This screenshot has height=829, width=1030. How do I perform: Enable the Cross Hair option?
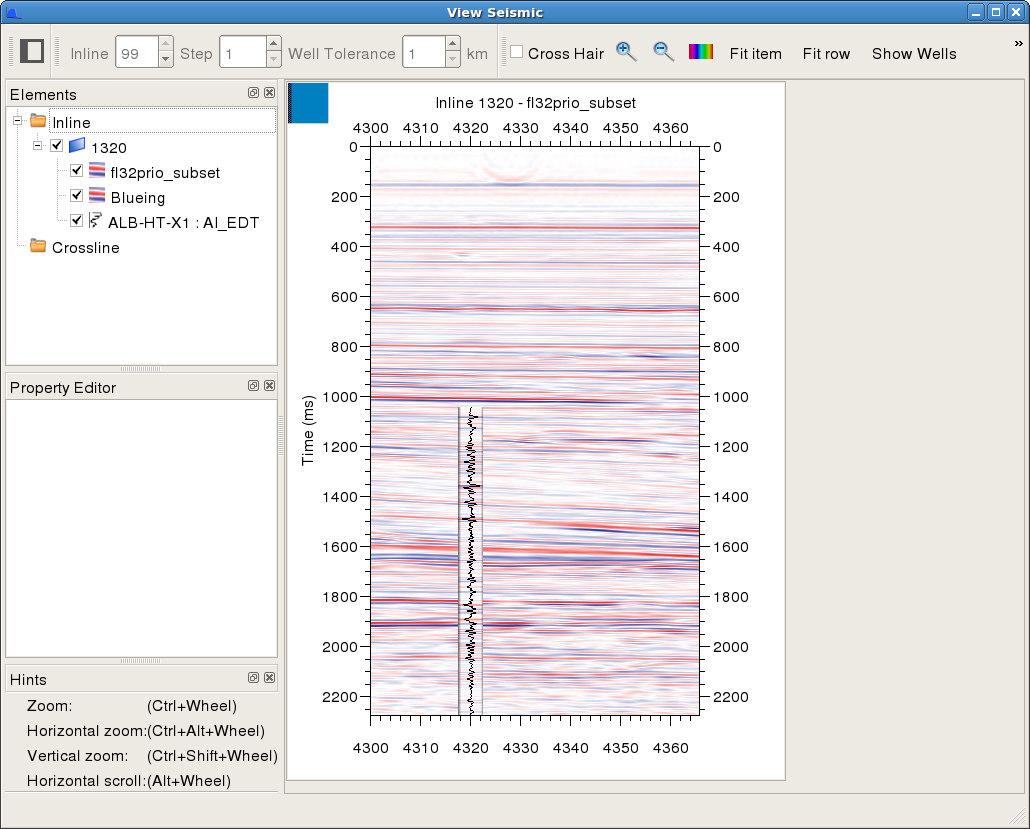point(517,54)
